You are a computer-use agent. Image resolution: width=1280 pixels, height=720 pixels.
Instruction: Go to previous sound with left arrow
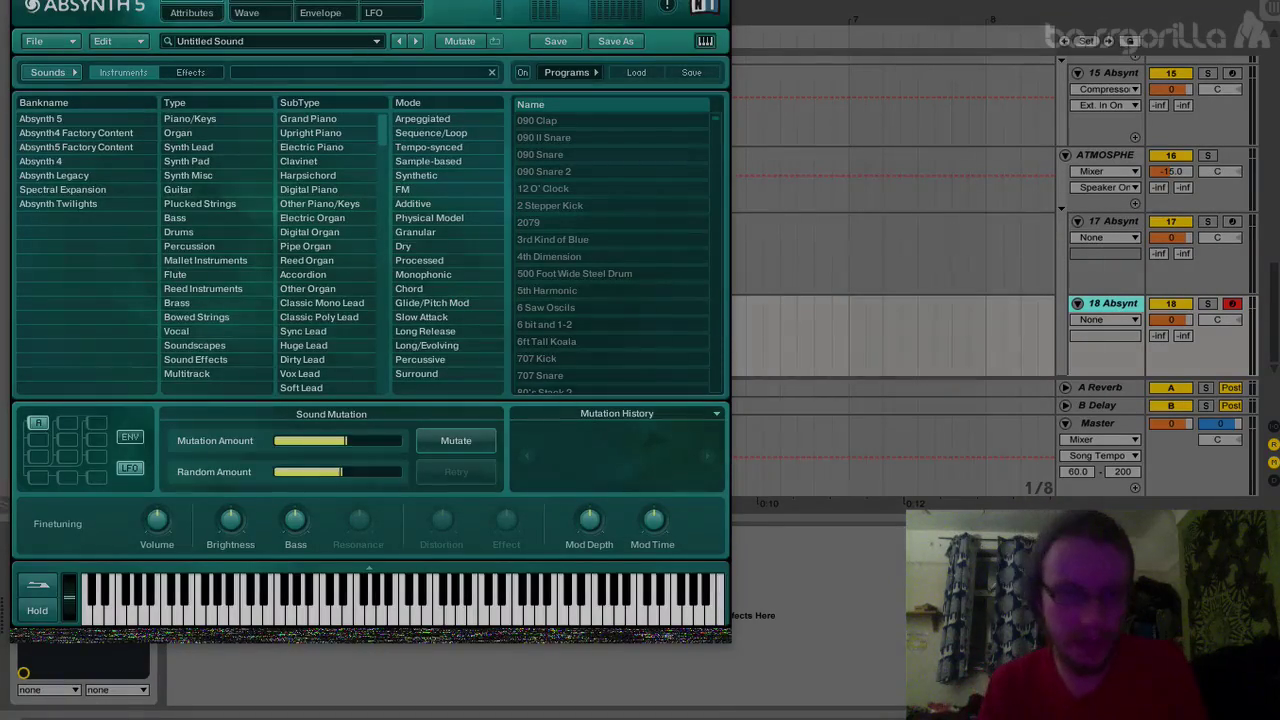tap(399, 41)
